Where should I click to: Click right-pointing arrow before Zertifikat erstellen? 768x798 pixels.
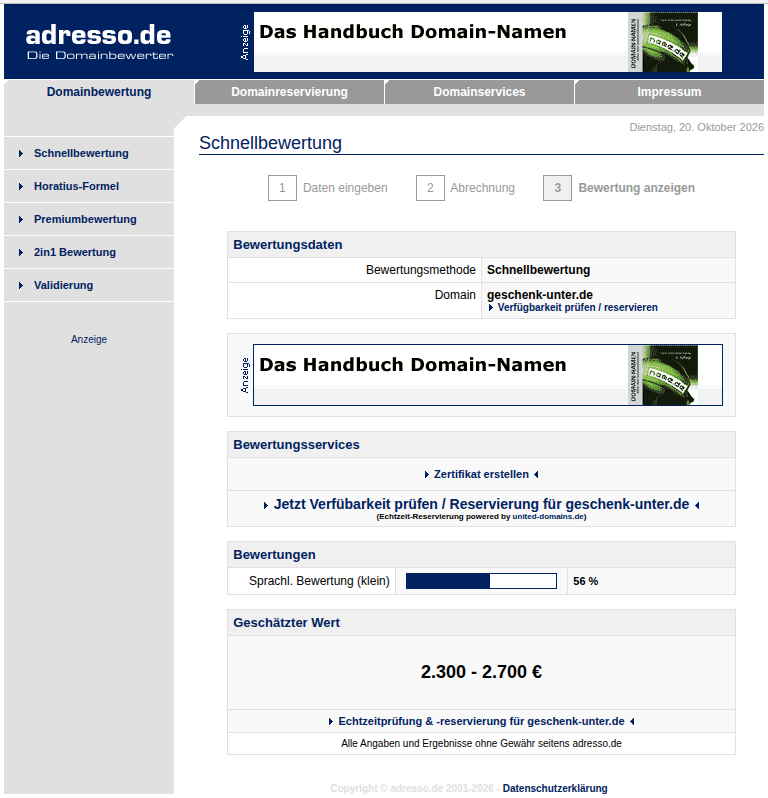pos(427,474)
